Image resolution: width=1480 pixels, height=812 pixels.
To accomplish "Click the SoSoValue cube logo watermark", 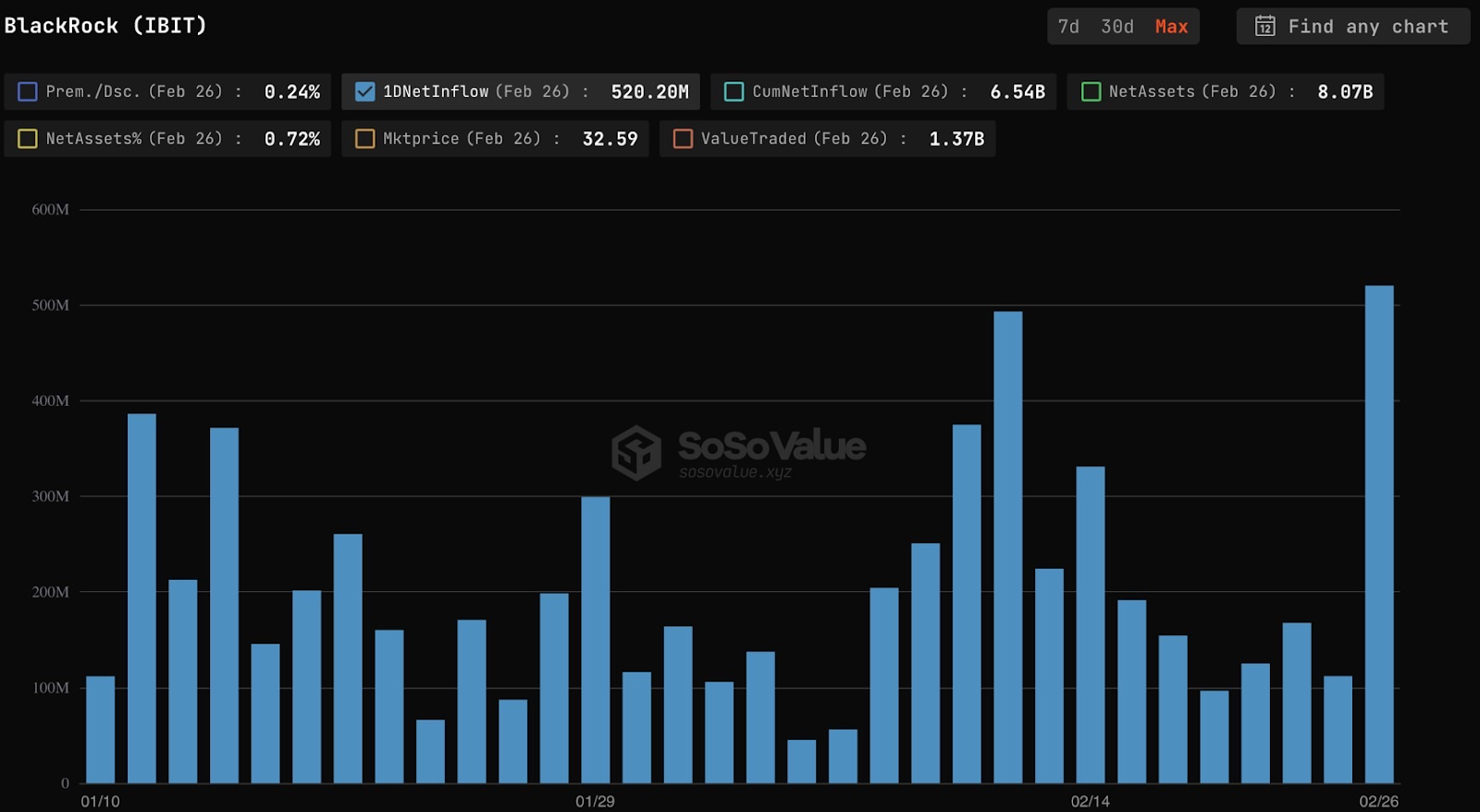I will [x=636, y=453].
